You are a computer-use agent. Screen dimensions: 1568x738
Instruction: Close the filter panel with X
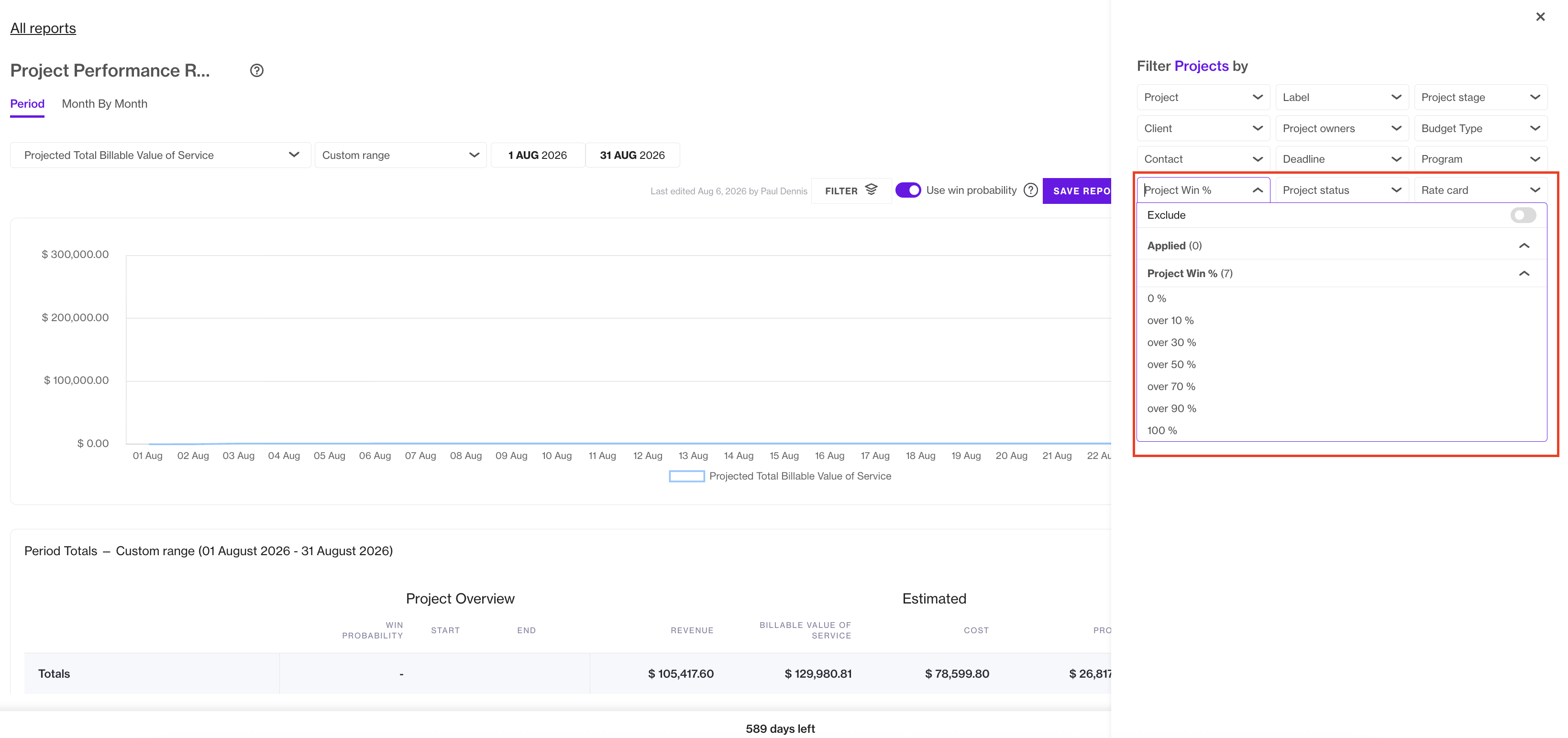pyautogui.click(x=1540, y=17)
